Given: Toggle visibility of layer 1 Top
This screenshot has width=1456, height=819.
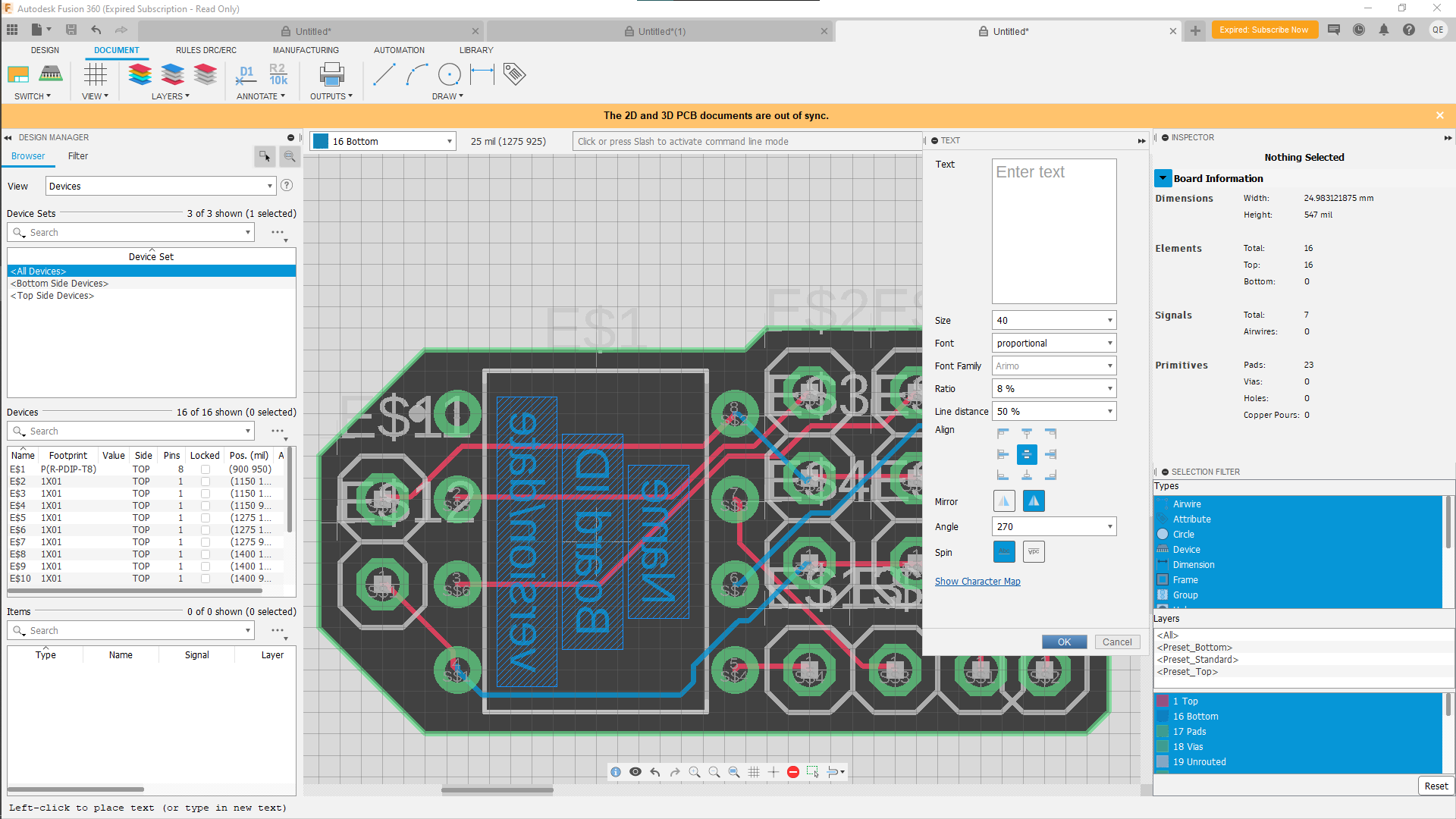Looking at the screenshot, I should click(x=1163, y=700).
